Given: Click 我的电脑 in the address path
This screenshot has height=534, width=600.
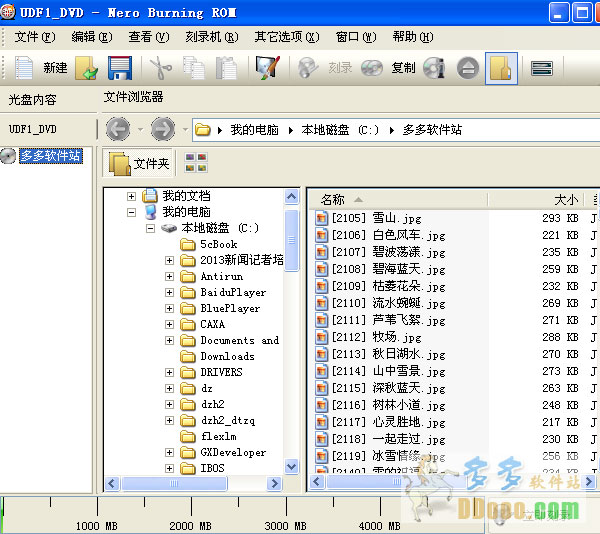Looking at the screenshot, I should click(254, 130).
